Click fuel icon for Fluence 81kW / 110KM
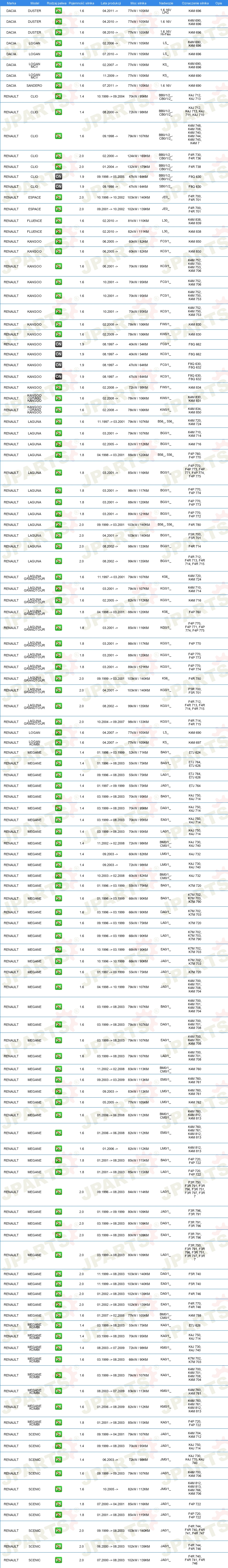228x1568 pixels. tap(58, 221)
